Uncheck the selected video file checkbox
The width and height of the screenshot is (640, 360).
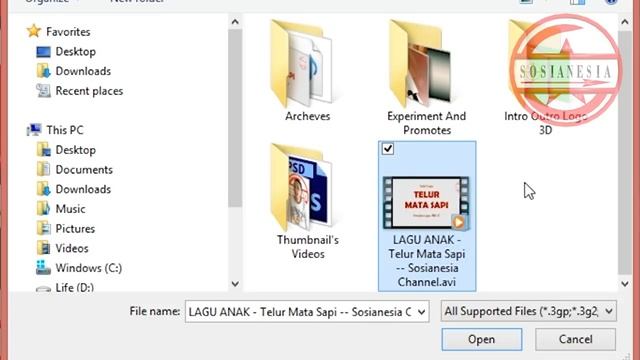coord(388,149)
